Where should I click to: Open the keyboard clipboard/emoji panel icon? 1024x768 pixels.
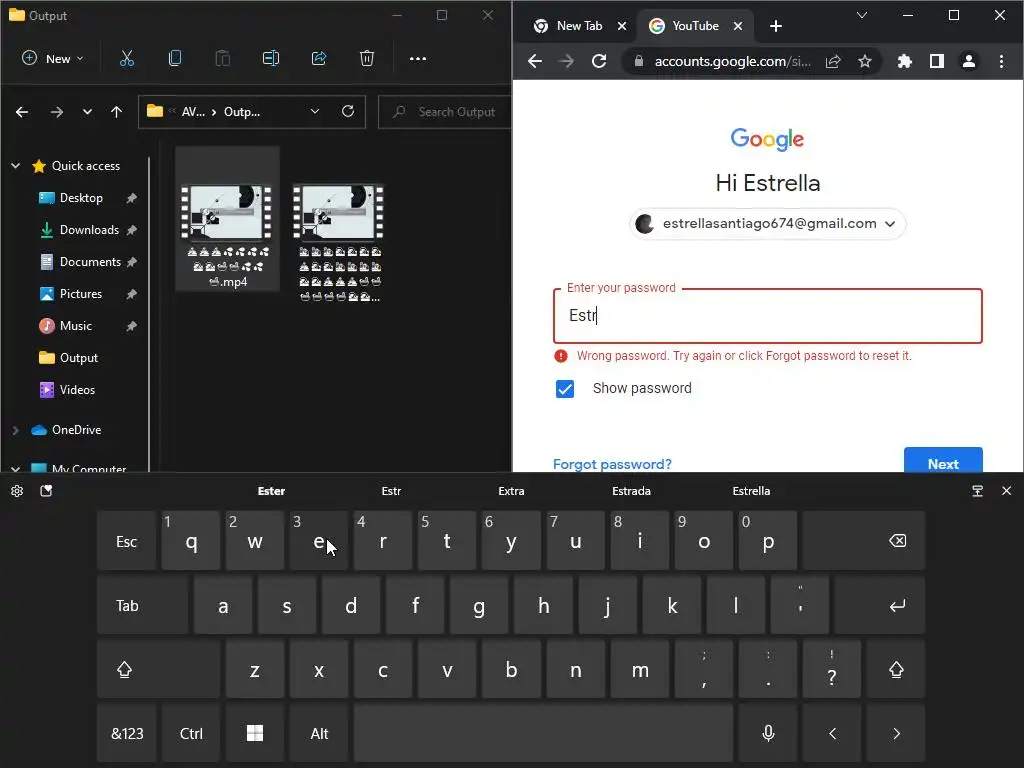[x=46, y=491]
